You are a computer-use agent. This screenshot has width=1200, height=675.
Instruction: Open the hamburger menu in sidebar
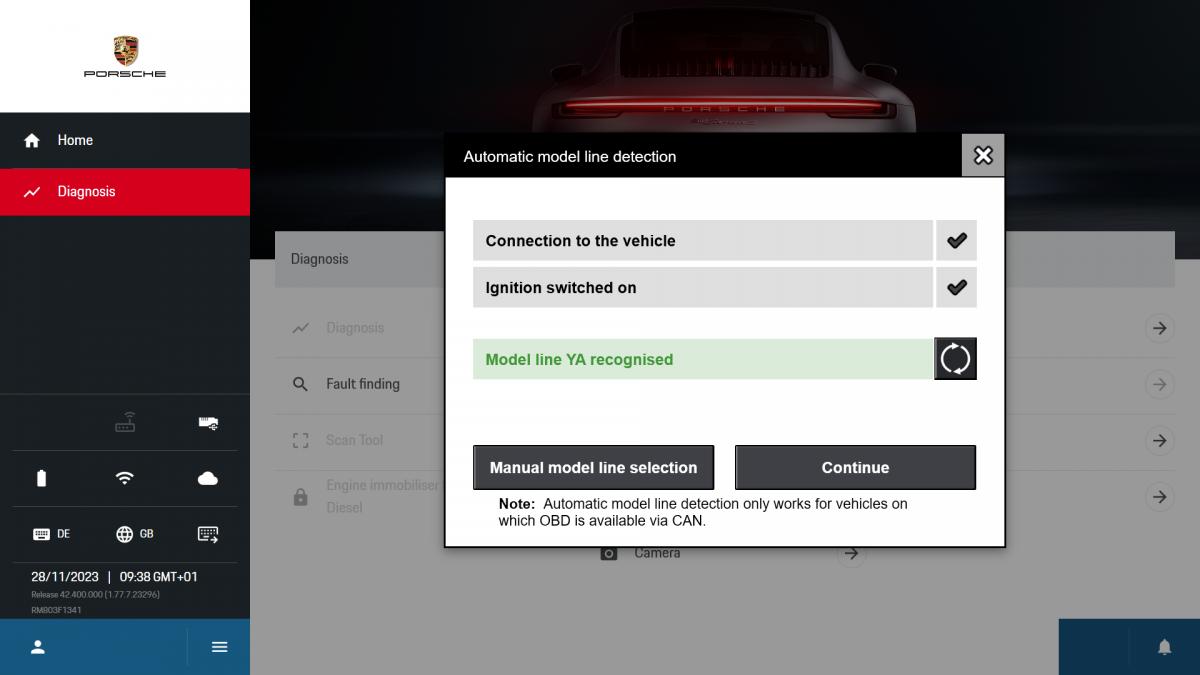click(220, 647)
